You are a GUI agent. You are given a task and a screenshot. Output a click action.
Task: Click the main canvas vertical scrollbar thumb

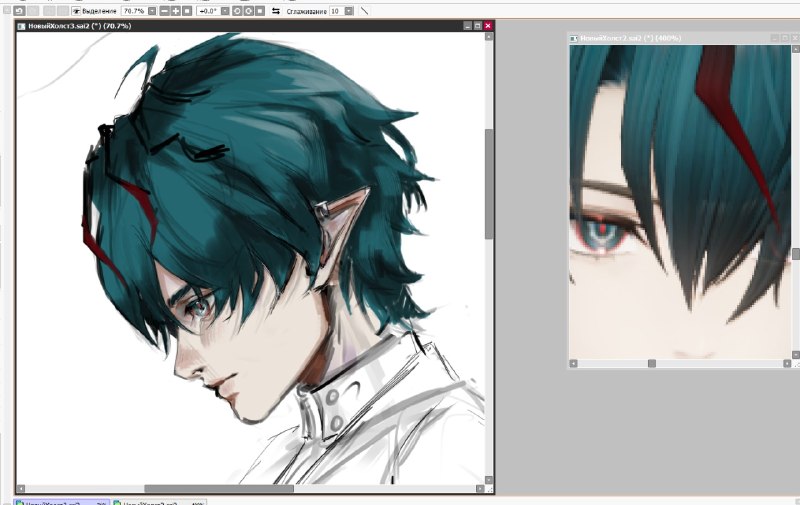click(489, 184)
